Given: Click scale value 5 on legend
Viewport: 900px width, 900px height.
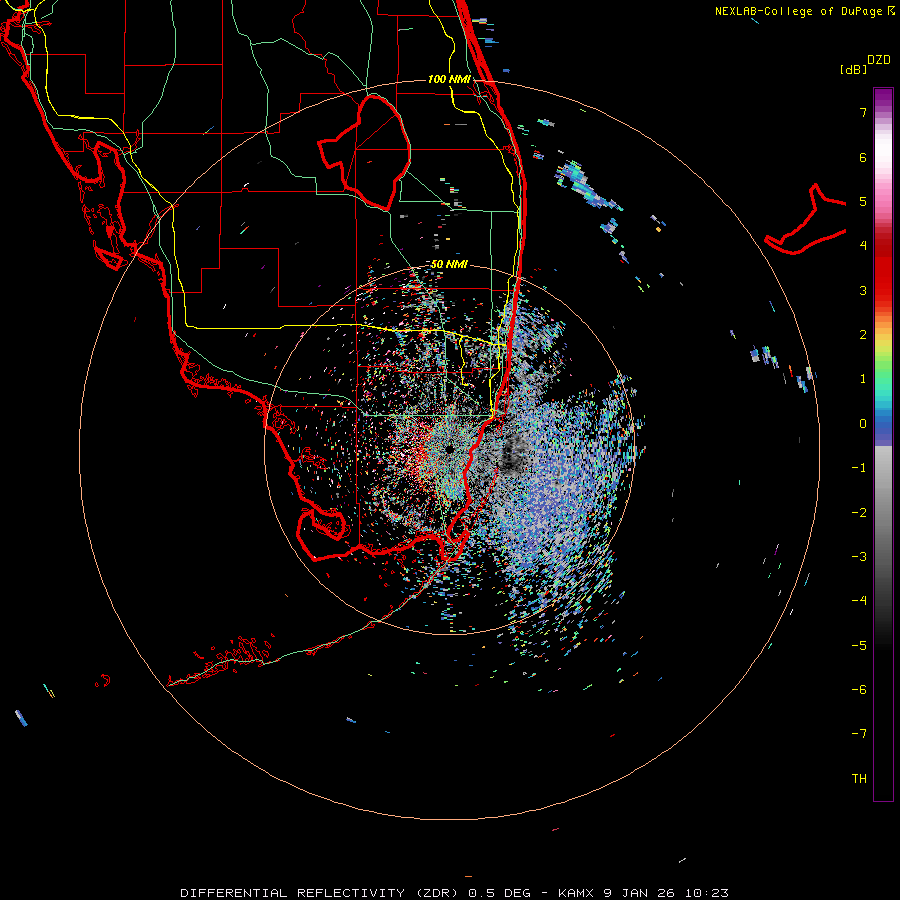Looking at the screenshot, I should [863, 201].
